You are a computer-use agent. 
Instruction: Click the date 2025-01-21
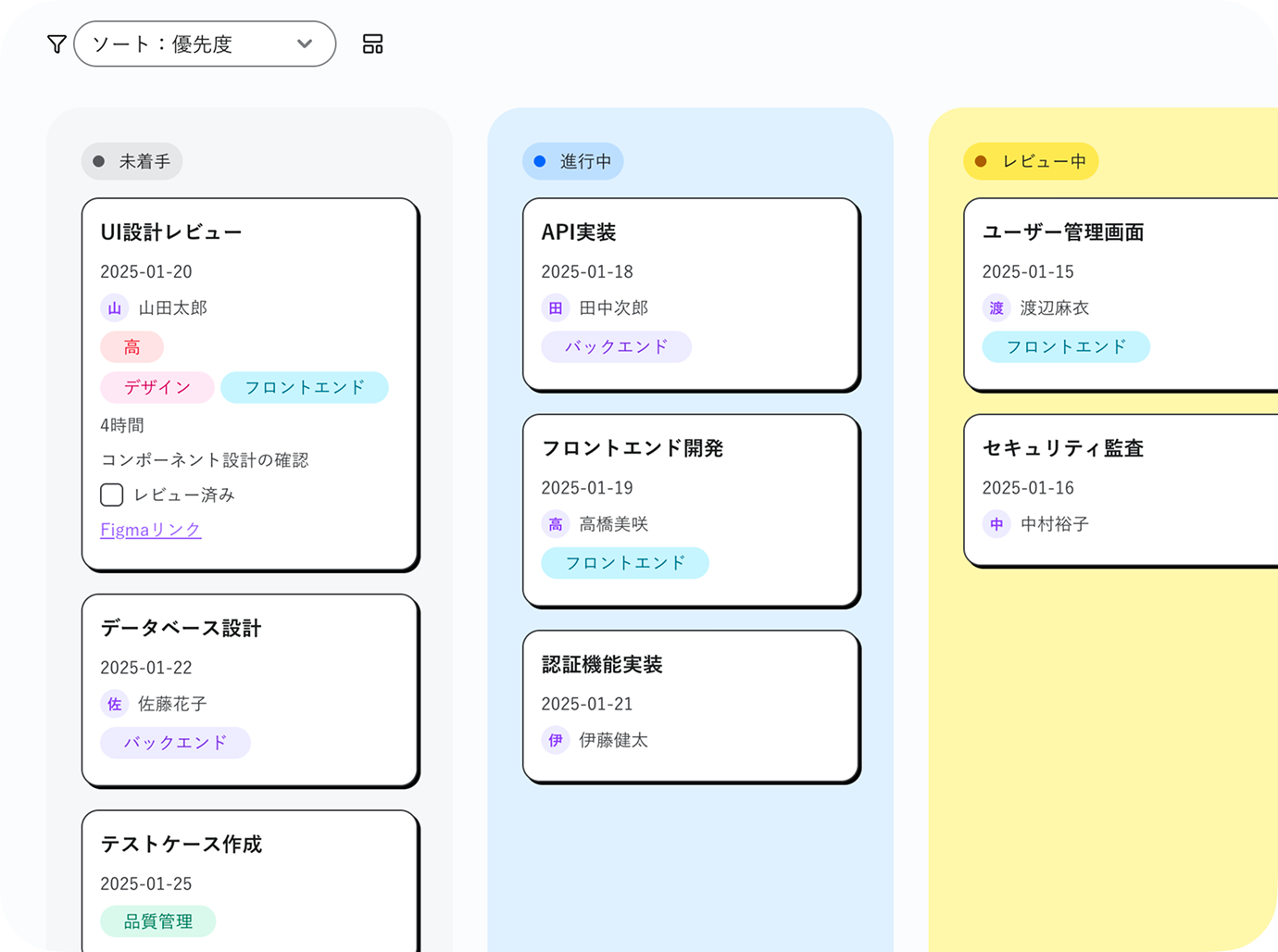(587, 704)
